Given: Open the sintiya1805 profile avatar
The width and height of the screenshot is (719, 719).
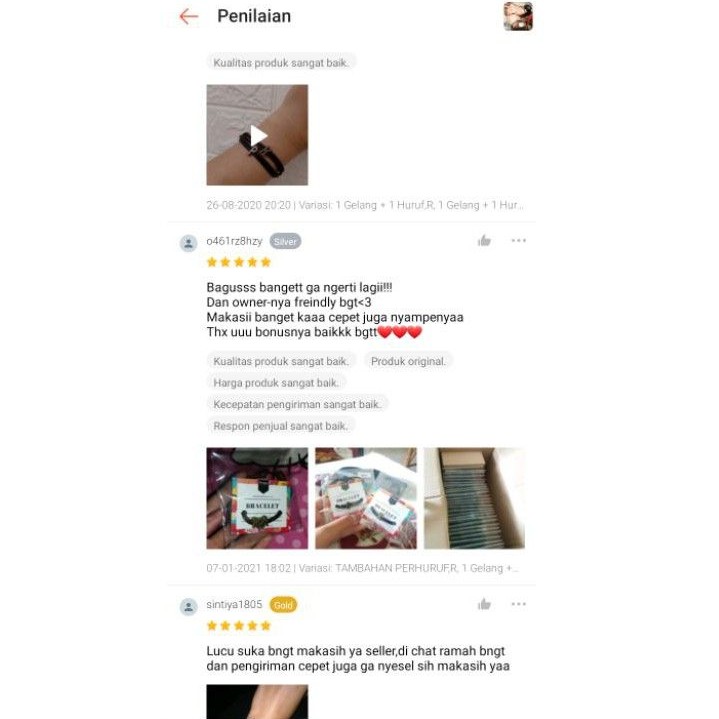Looking at the screenshot, I should [188, 607].
